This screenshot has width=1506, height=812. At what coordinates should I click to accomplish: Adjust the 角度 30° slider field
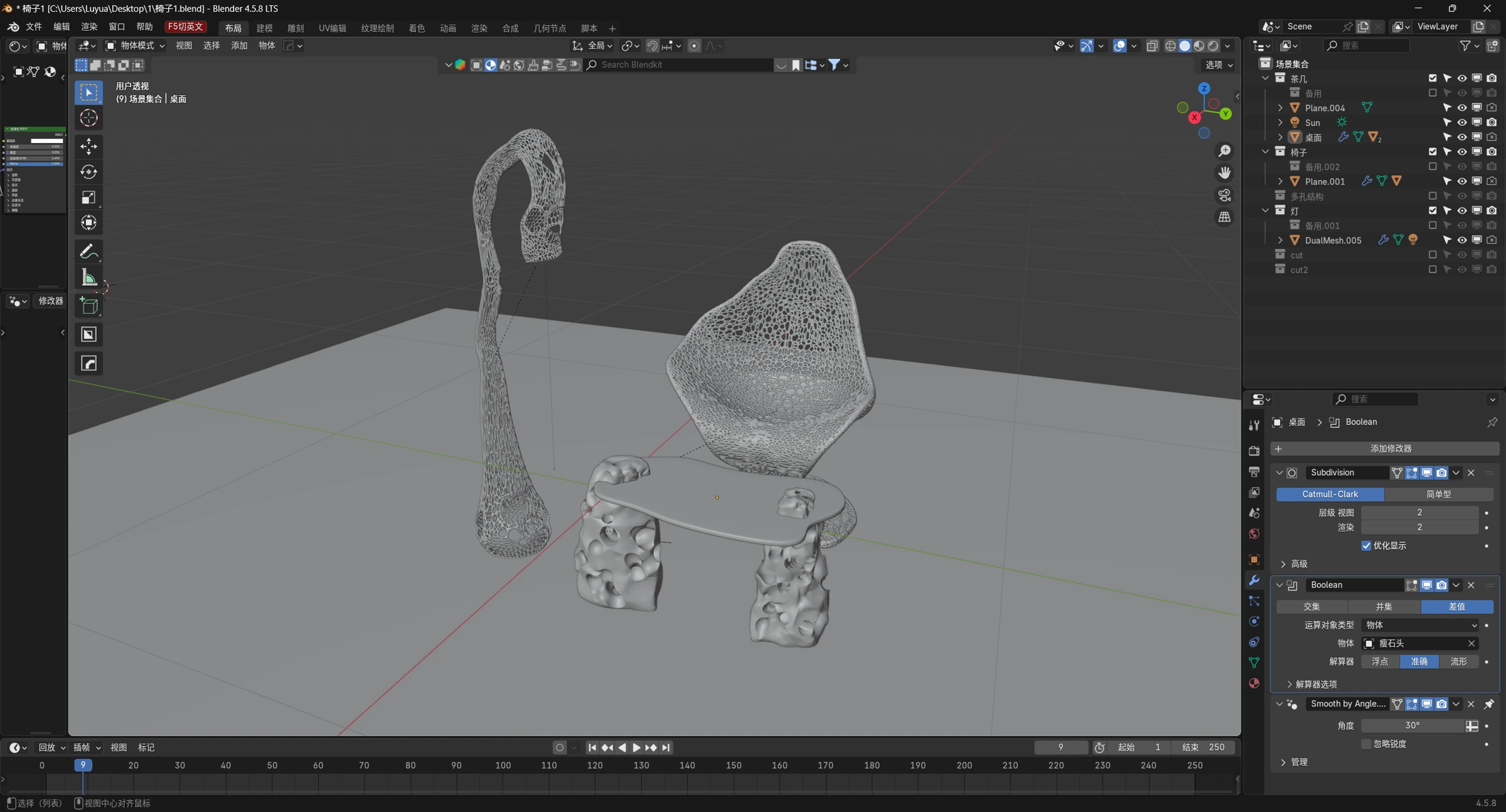click(x=1412, y=725)
